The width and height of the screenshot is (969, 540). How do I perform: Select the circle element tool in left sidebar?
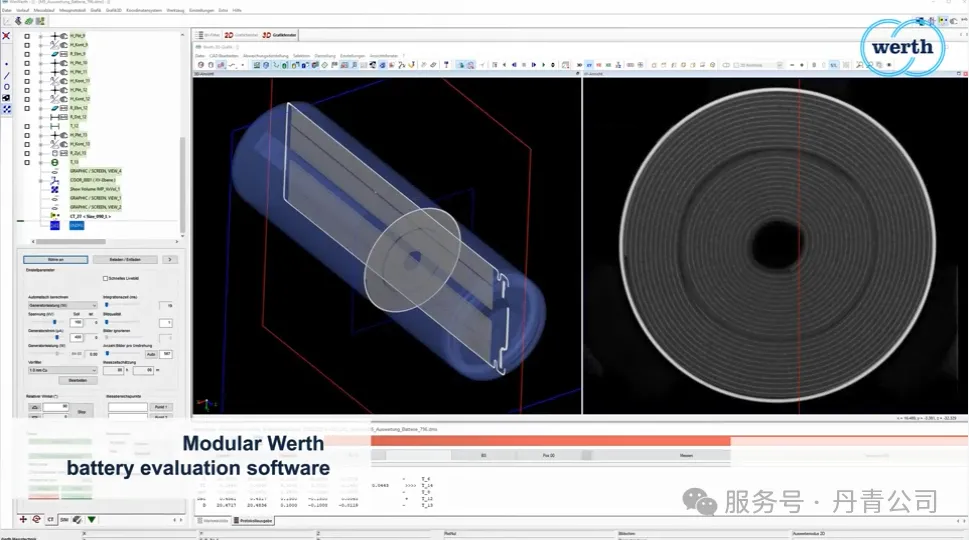tap(7, 86)
